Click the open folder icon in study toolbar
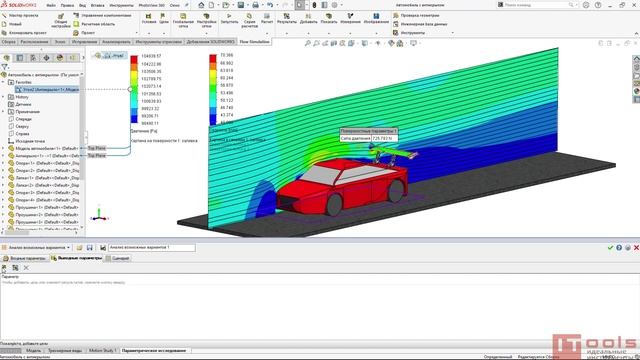The width and height of the screenshot is (640, 360). point(79,248)
